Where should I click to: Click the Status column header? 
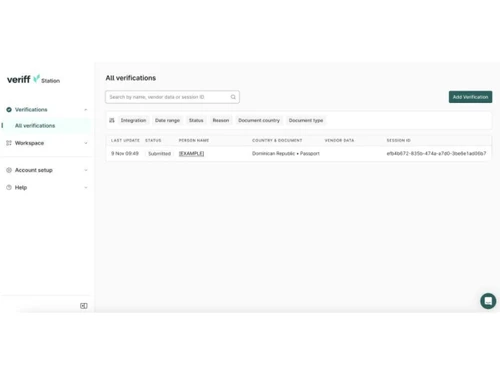tap(153, 140)
